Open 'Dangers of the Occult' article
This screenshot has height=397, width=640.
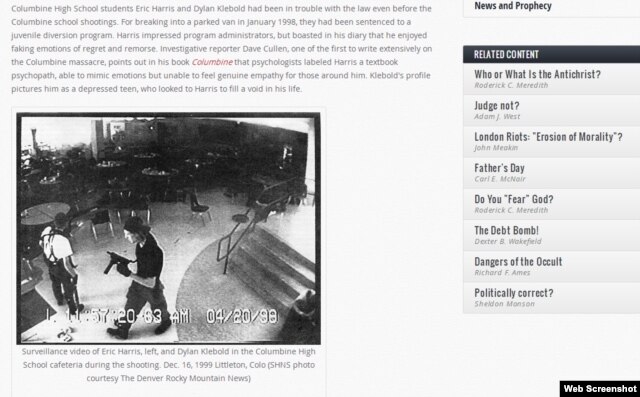coord(518,262)
